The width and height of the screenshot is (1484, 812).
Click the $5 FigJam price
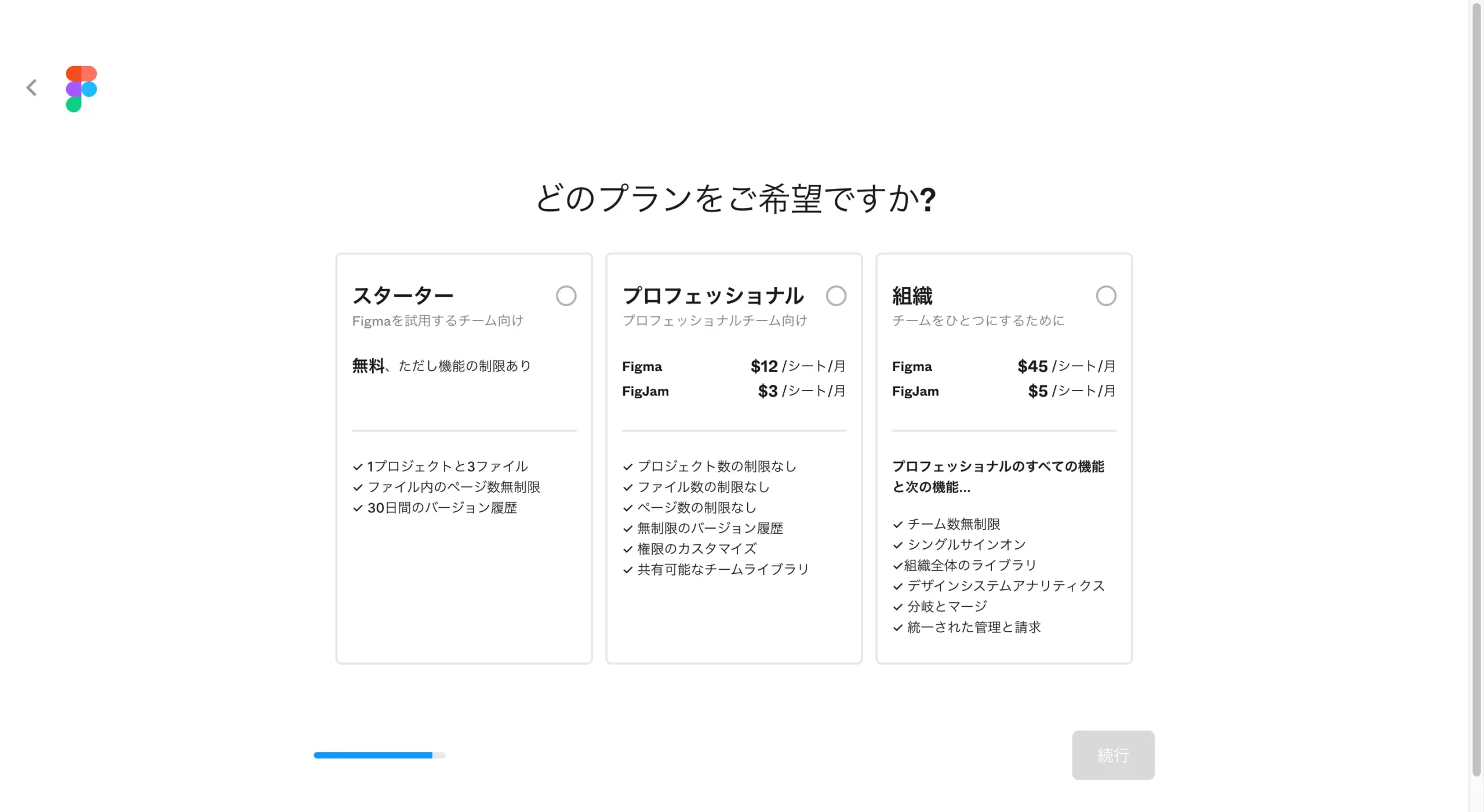tap(1038, 391)
